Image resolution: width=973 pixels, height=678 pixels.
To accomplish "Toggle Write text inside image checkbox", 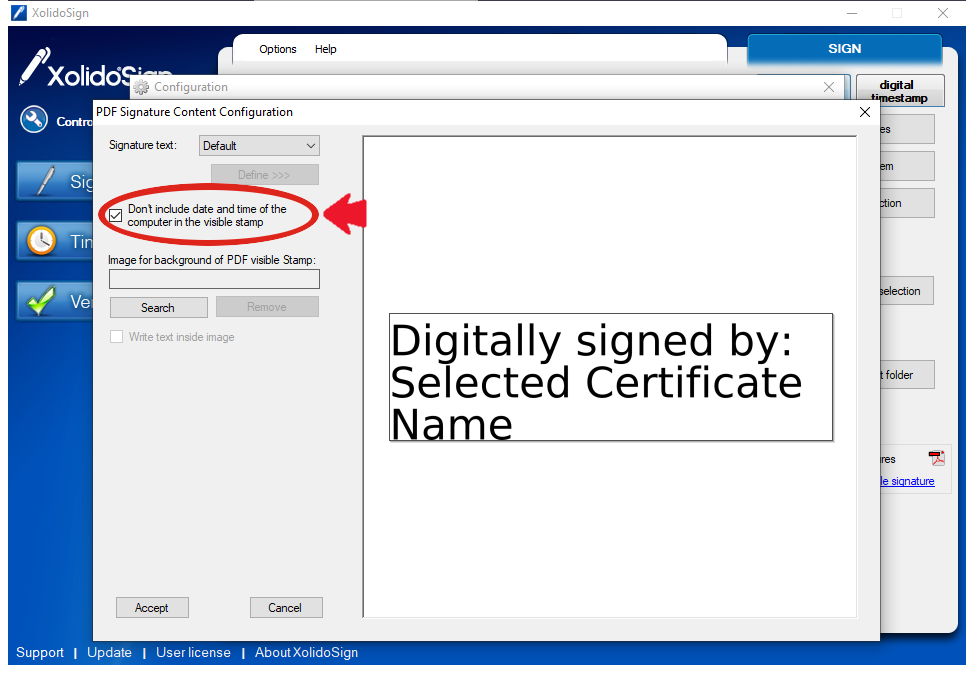I will coord(116,337).
